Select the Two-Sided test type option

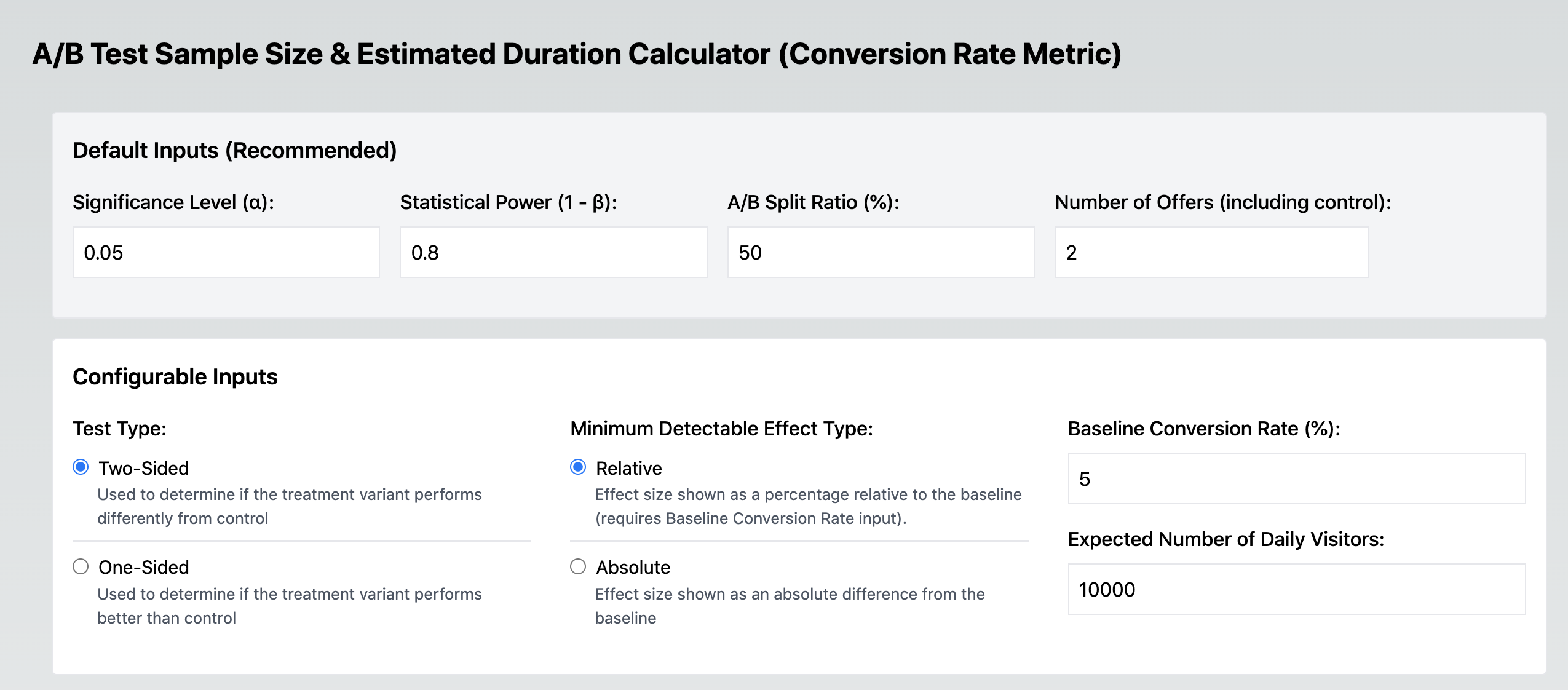[82, 468]
